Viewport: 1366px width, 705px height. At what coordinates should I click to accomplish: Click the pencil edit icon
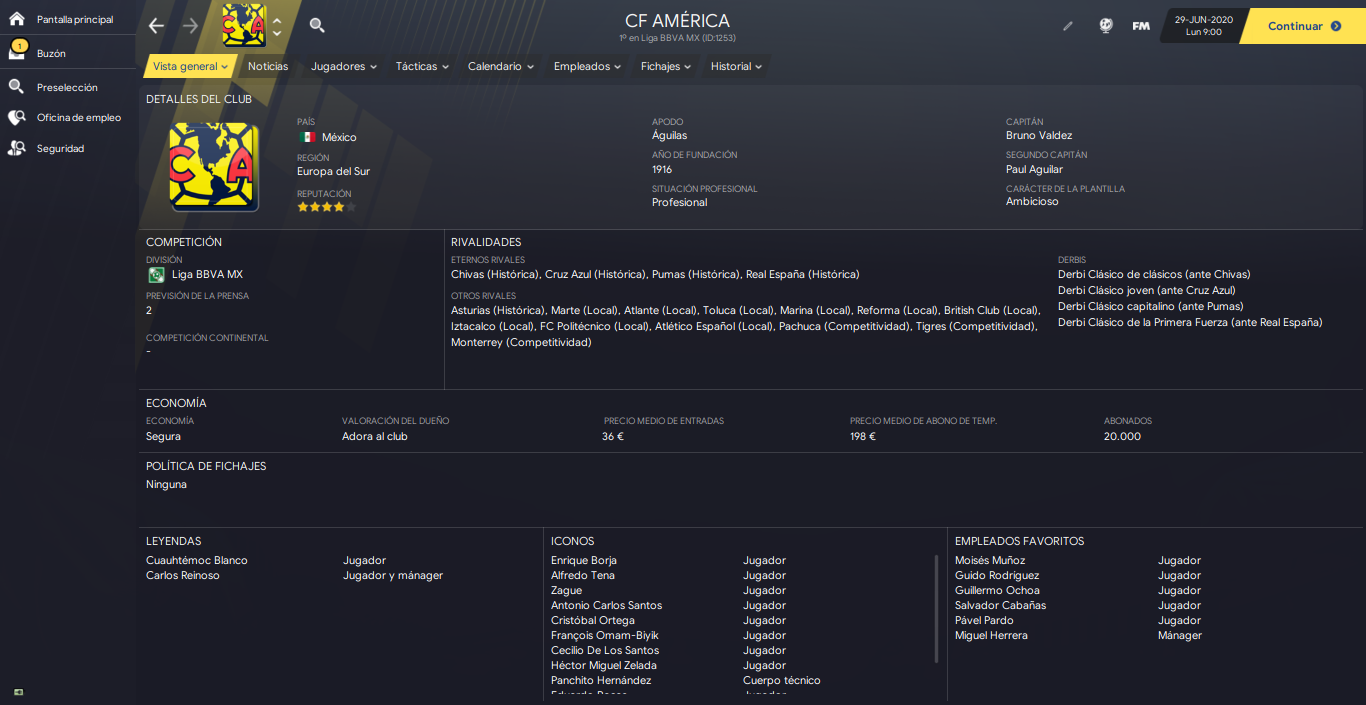pos(1068,26)
